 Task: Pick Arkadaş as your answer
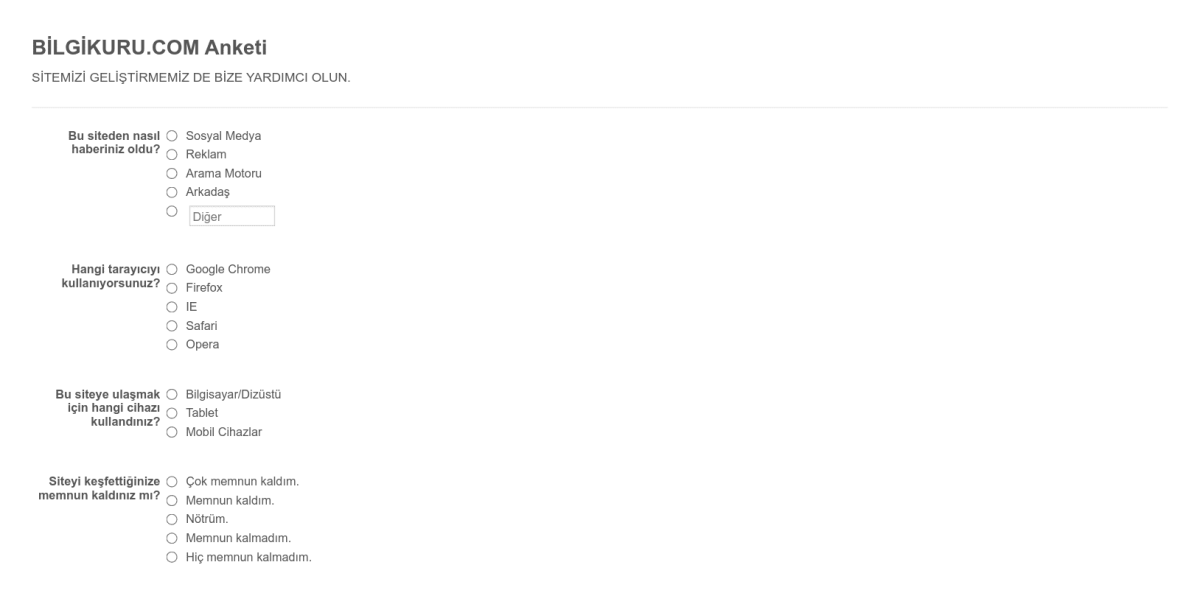172,192
